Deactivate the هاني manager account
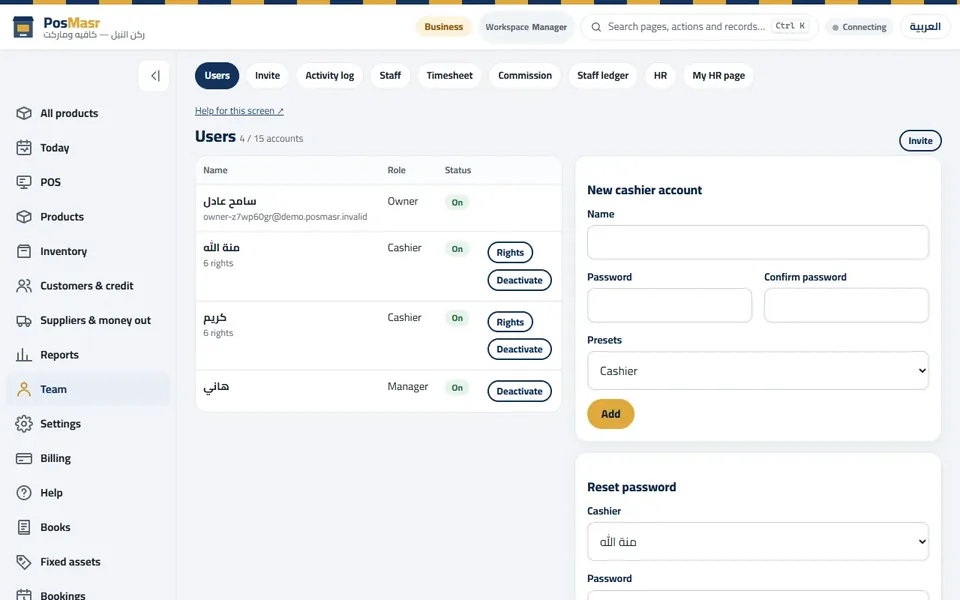Screen dimensions: 960x600 519,391
